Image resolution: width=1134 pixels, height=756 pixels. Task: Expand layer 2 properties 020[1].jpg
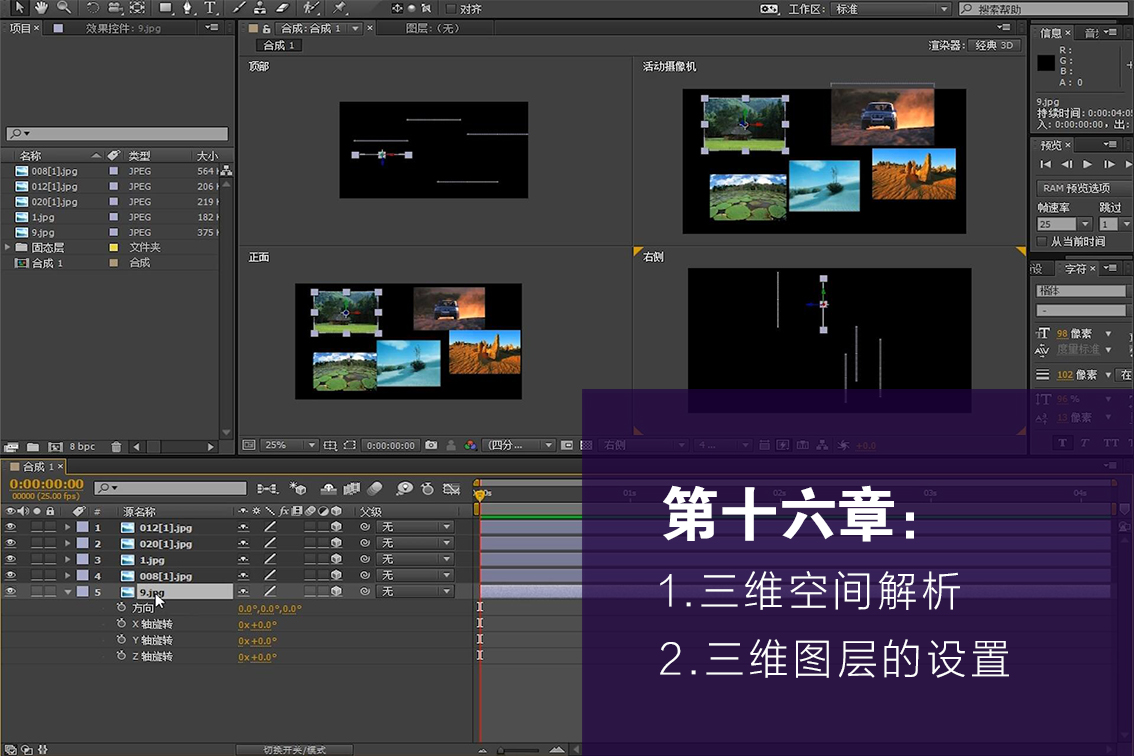[67, 543]
